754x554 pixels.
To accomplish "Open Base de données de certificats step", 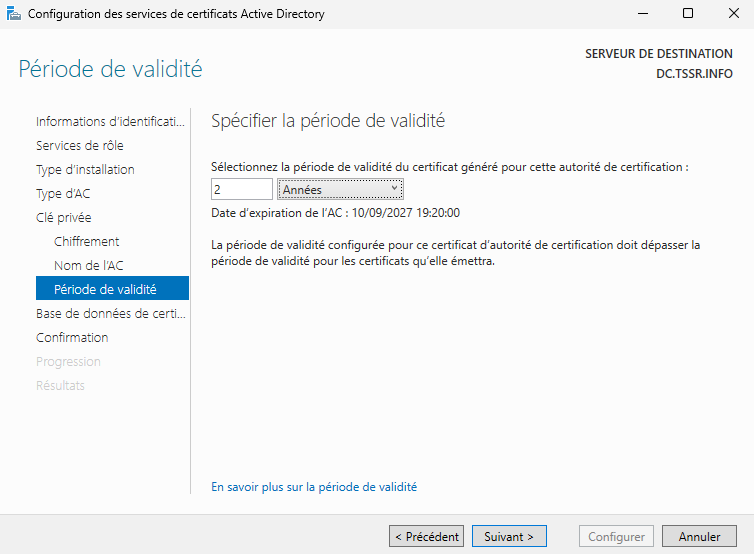I will tap(110, 314).
